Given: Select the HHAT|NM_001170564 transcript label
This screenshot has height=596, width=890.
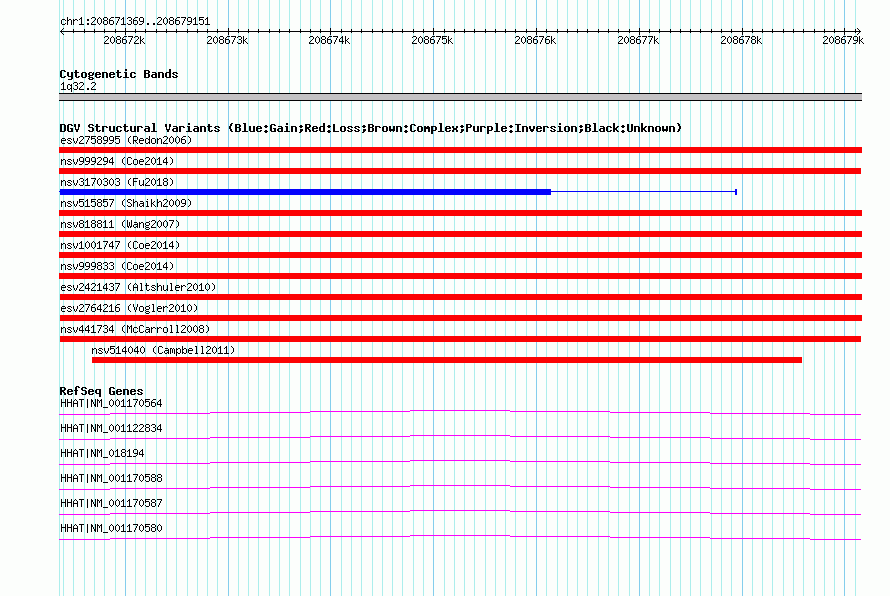Looking at the screenshot, I should pyautogui.click(x=111, y=403).
